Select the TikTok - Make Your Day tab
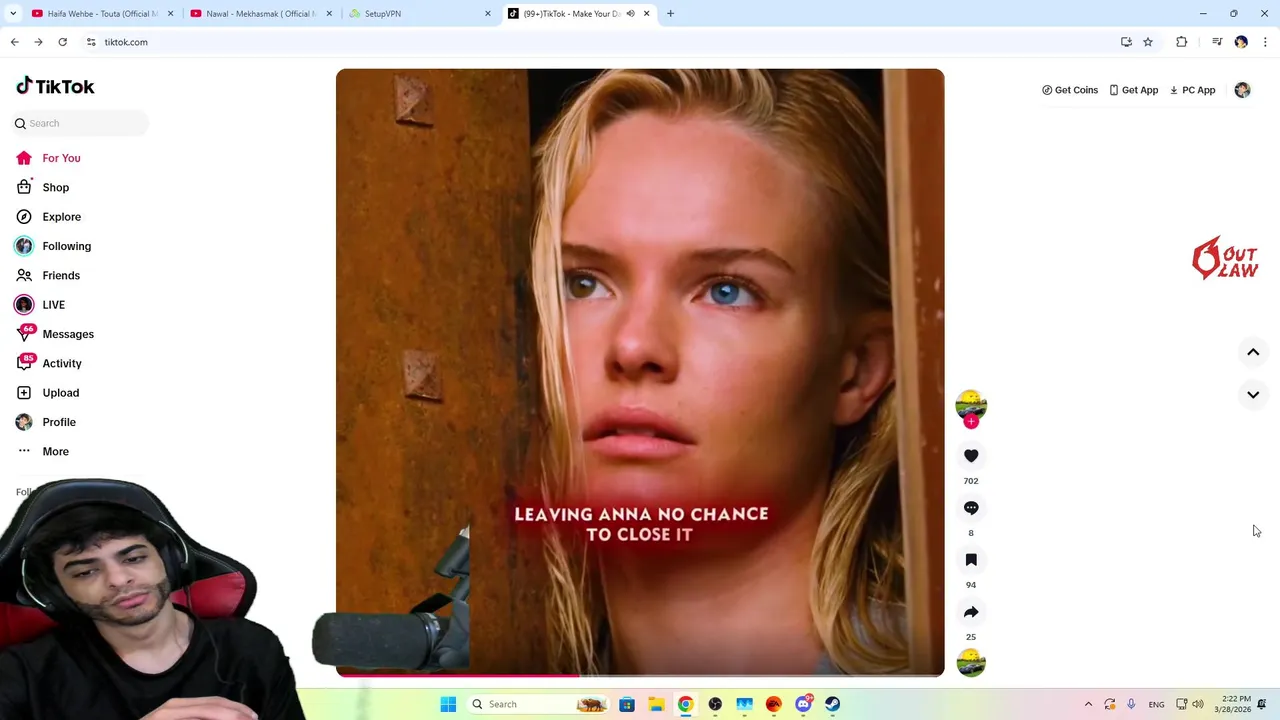This screenshot has width=1280, height=720. (x=570, y=14)
